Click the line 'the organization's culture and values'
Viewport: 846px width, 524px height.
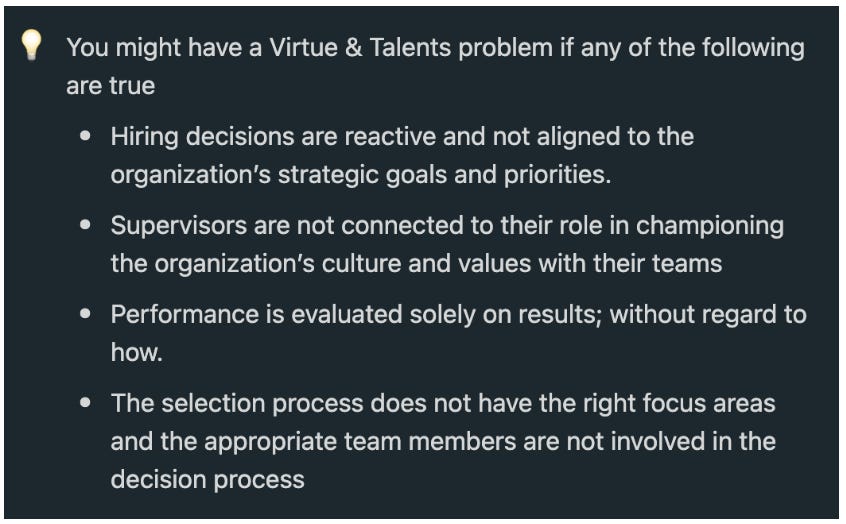pos(416,264)
